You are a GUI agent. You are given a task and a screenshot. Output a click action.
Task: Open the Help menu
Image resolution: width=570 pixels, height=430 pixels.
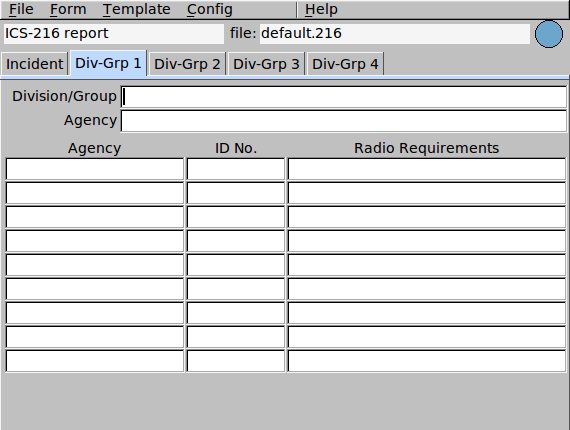coord(321,9)
